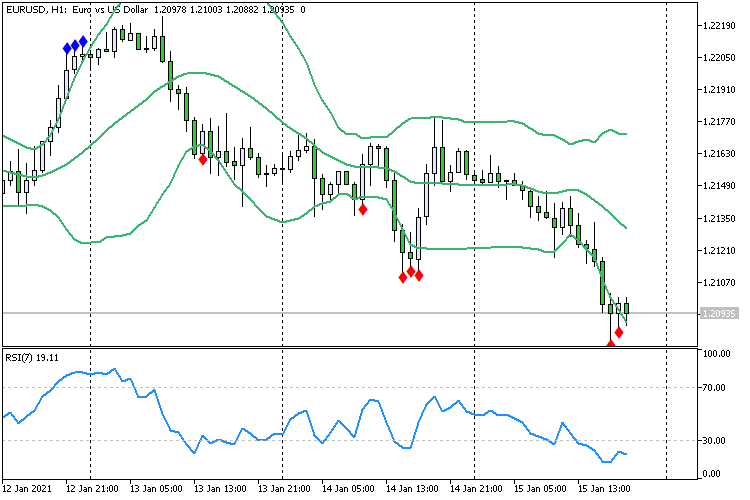
Task: Click price axis label 1.21630
Action: [x=719, y=154]
